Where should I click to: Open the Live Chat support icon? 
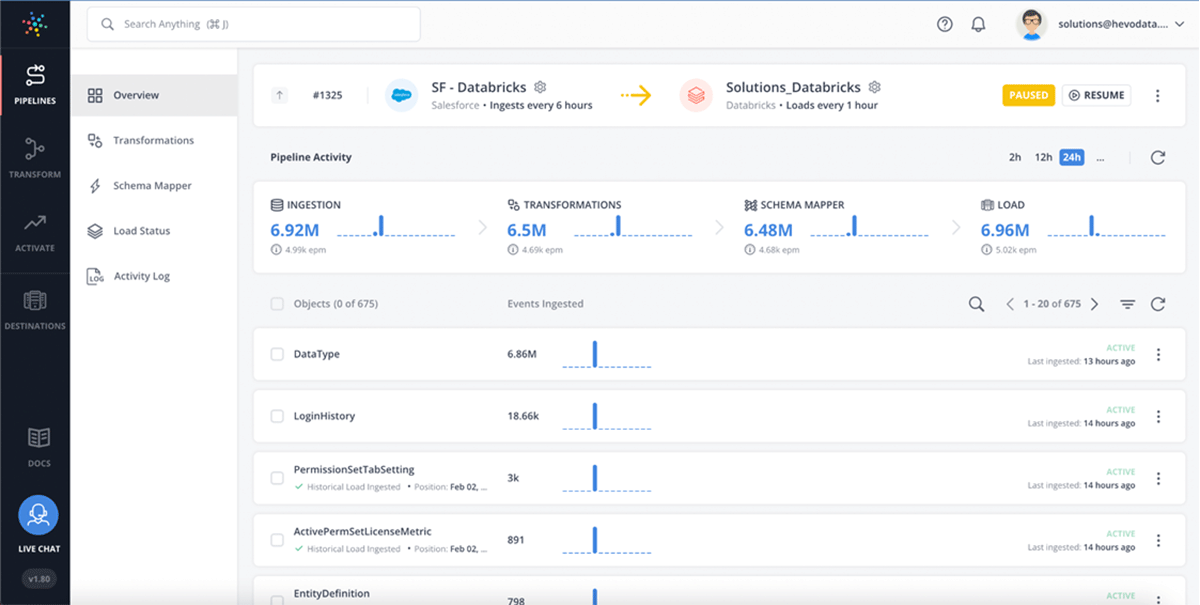pyautogui.click(x=38, y=515)
